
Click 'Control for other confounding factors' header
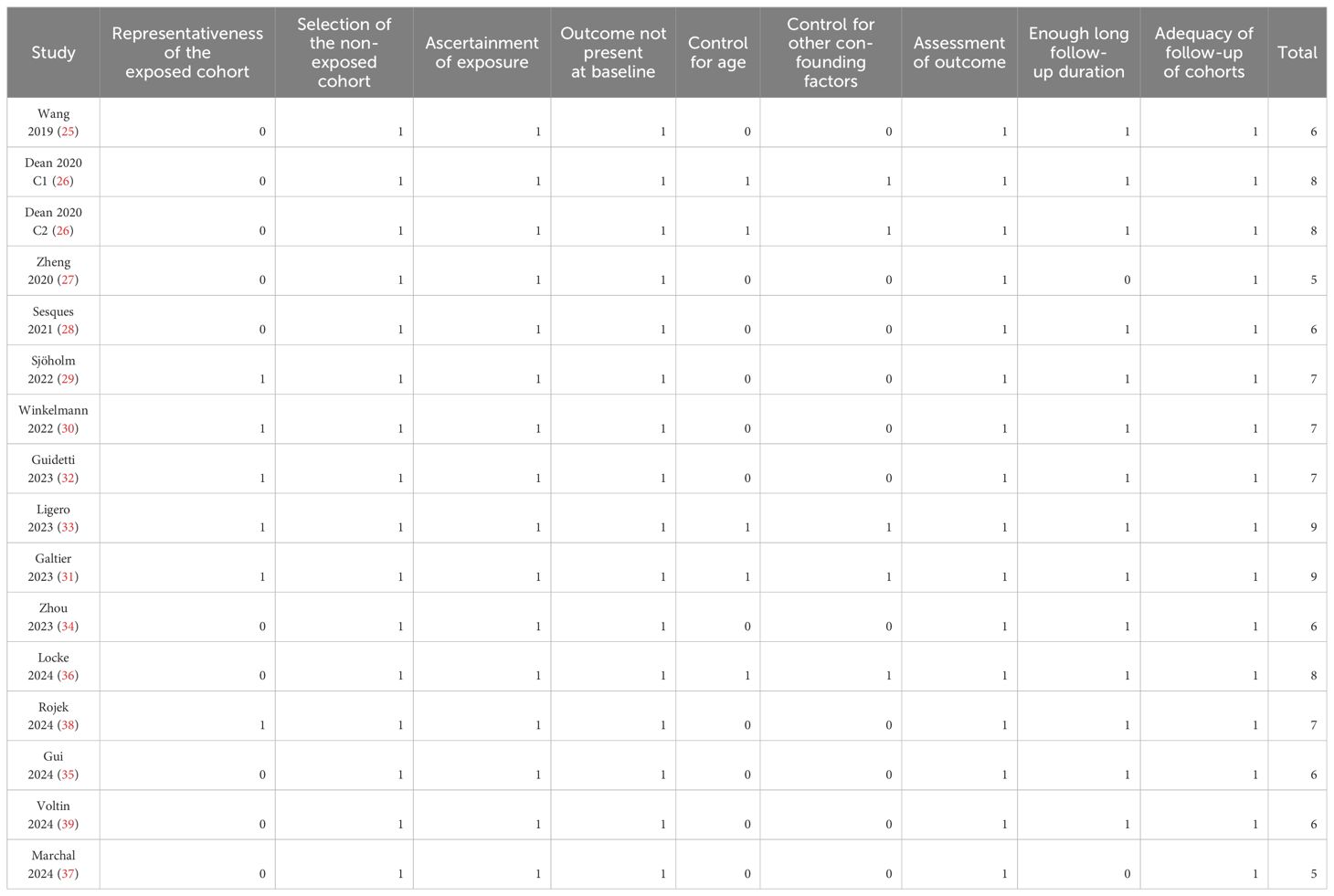831,52
